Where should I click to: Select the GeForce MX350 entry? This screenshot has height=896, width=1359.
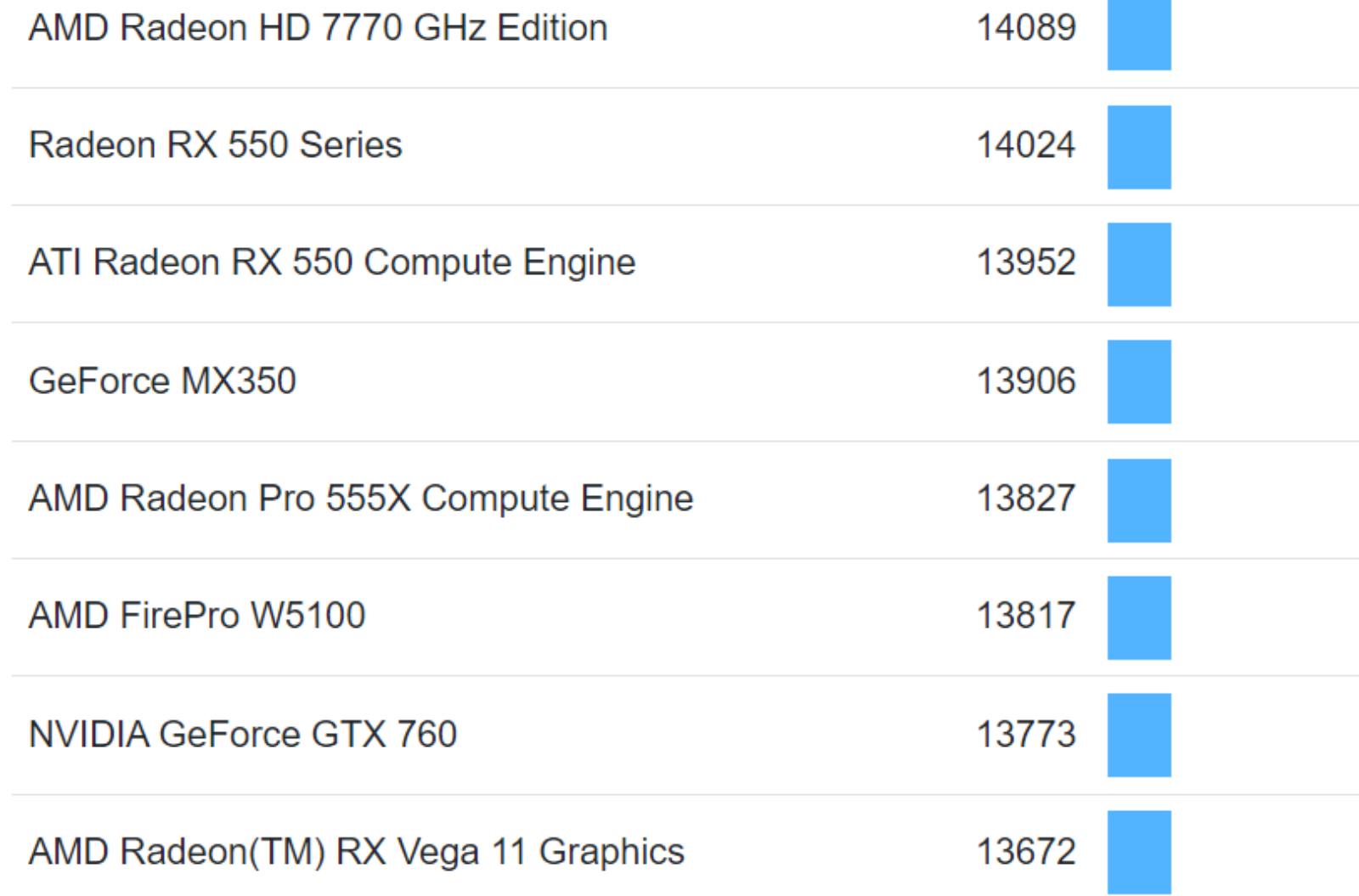(x=162, y=380)
